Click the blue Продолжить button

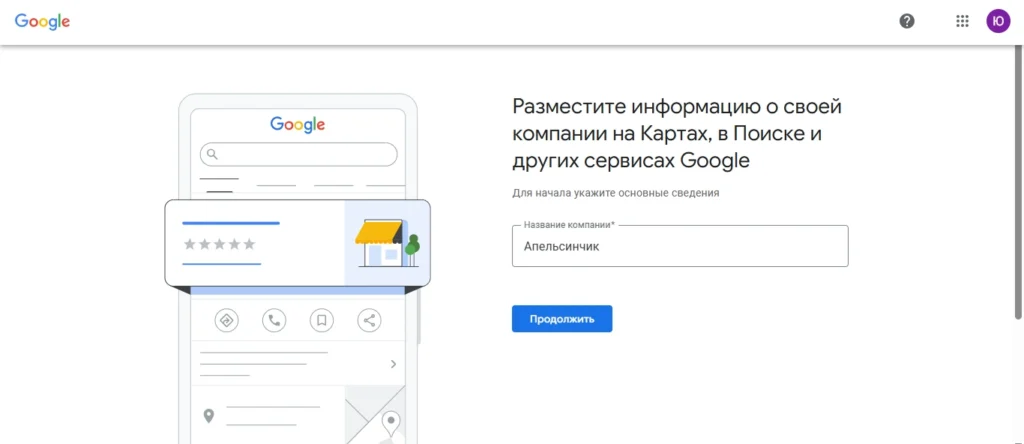[562, 319]
